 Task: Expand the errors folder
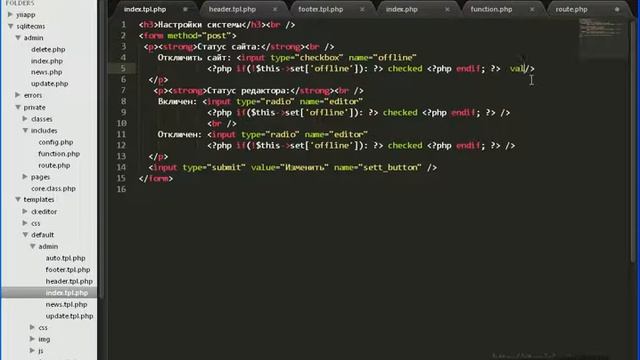tap(18, 95)
